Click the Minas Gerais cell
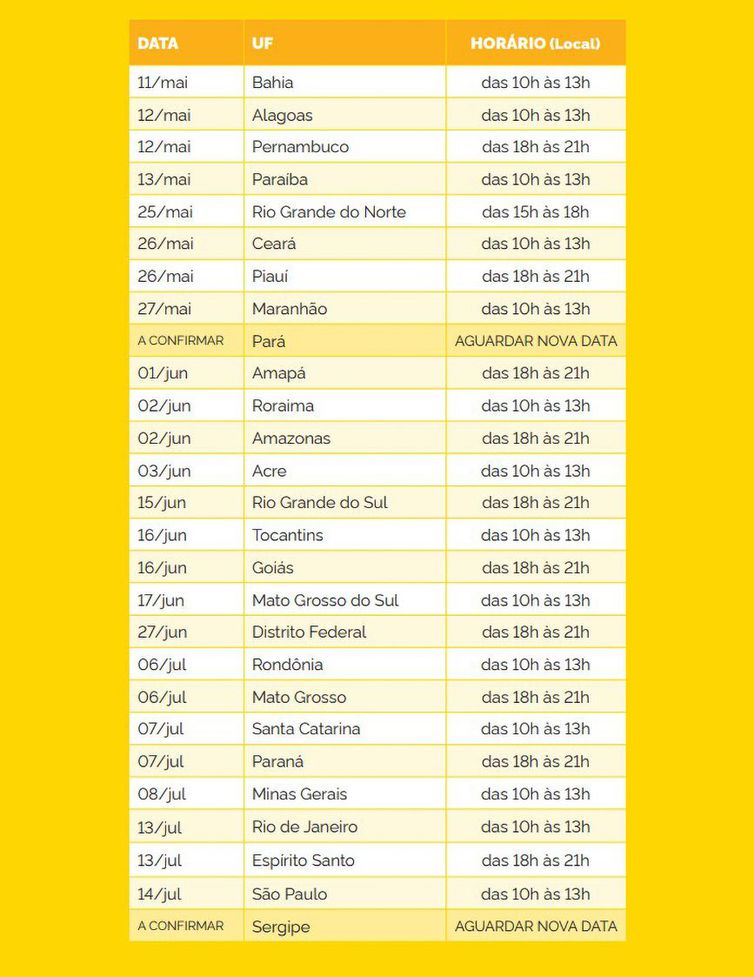This screenshot has width=754, height=977. (300, 794)
